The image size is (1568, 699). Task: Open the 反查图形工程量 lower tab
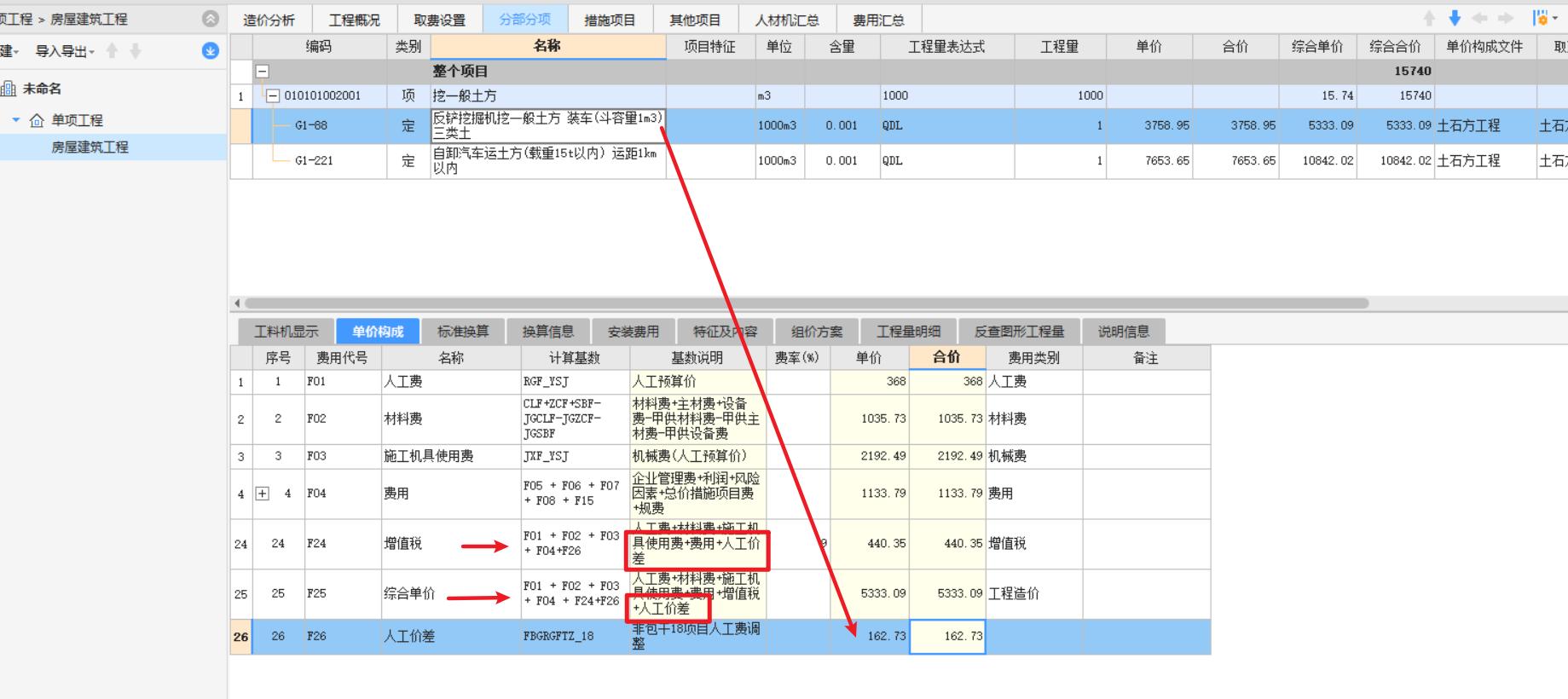tap(1020, 332)
